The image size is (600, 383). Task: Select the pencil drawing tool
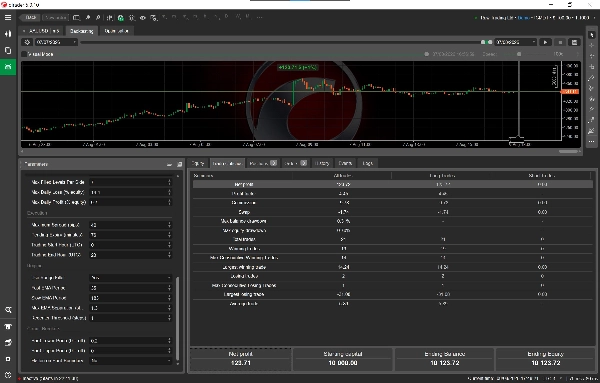click(x=591, y=78)
